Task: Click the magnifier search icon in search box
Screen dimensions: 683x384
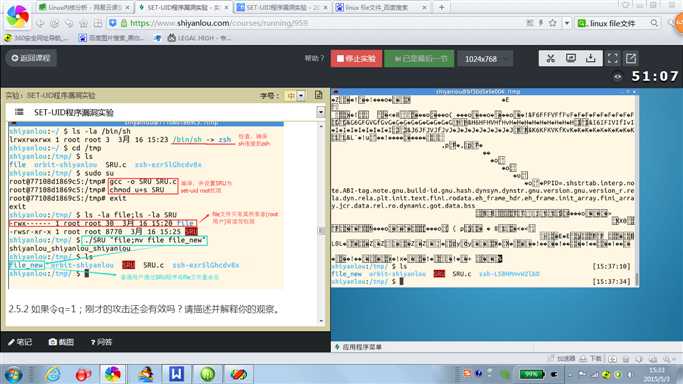Action: point(654,23)
